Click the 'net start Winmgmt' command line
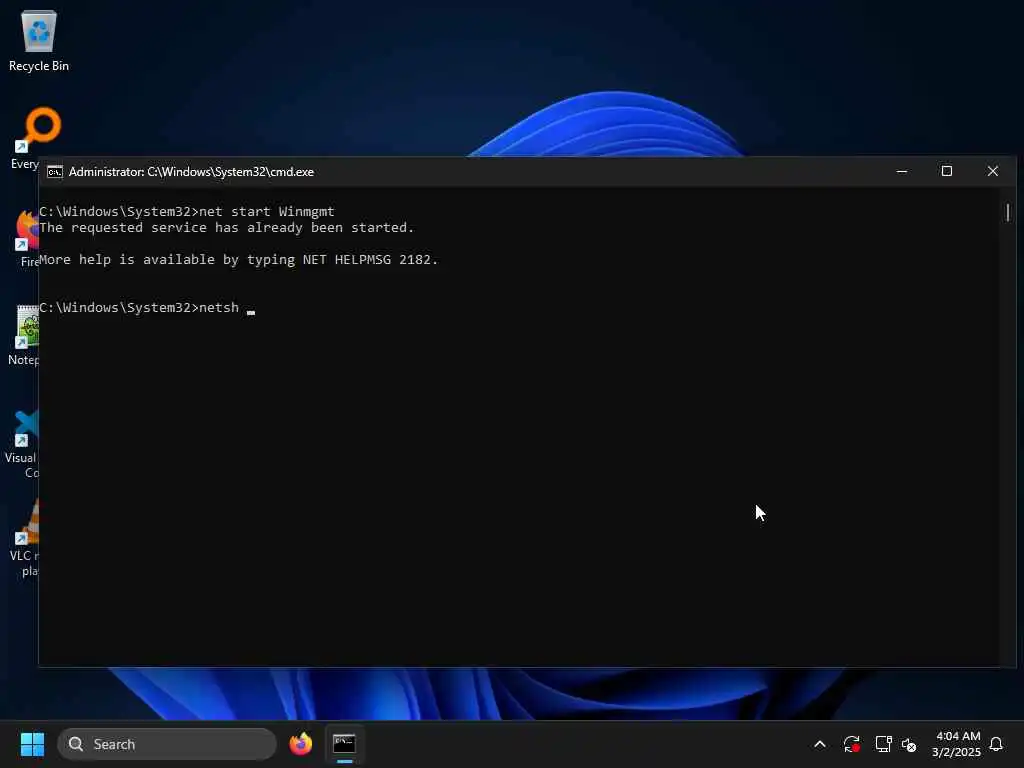The image size is (1024, 768). pos(187,212)
